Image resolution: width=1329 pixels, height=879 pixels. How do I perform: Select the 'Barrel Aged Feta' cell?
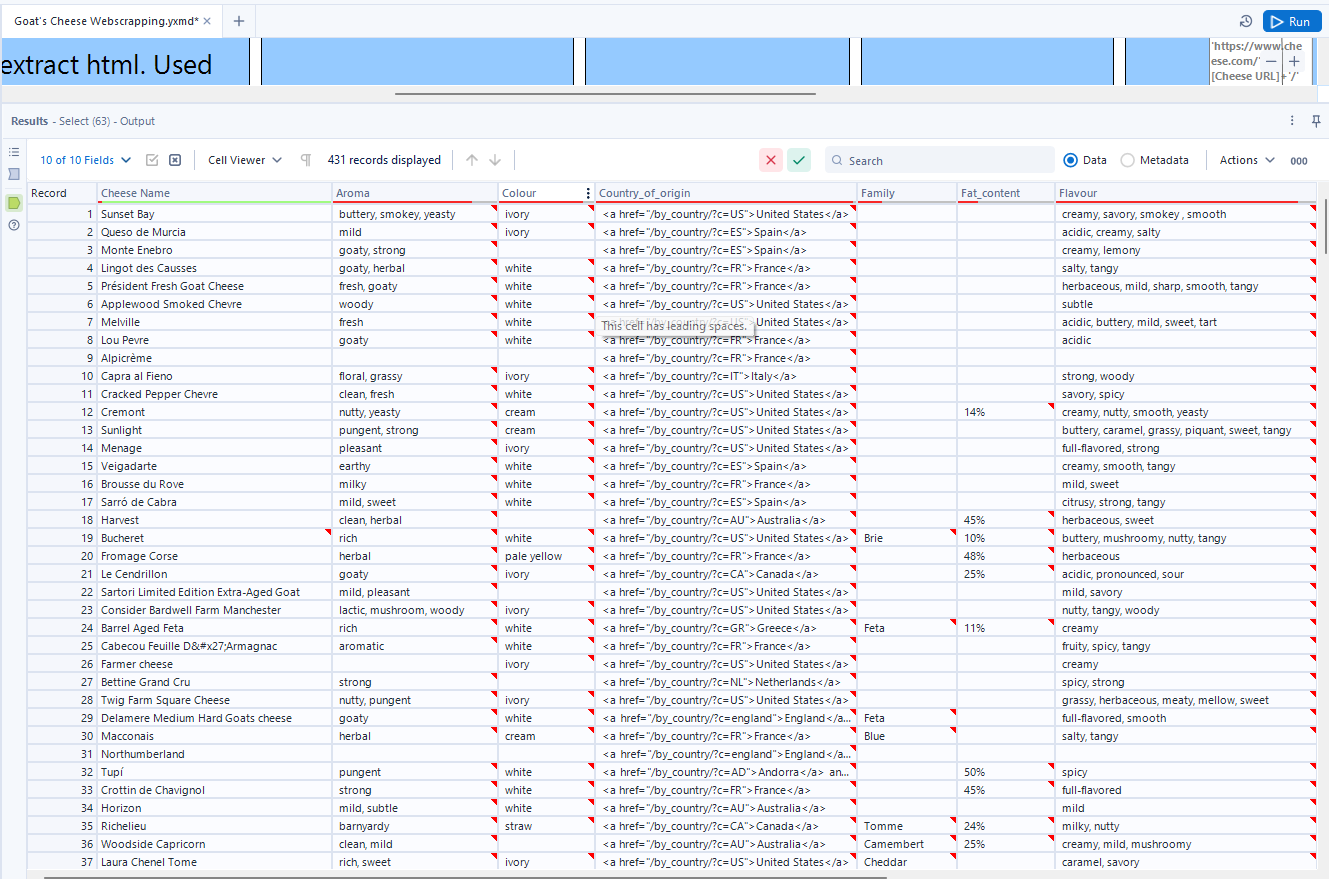pos(215,628)
